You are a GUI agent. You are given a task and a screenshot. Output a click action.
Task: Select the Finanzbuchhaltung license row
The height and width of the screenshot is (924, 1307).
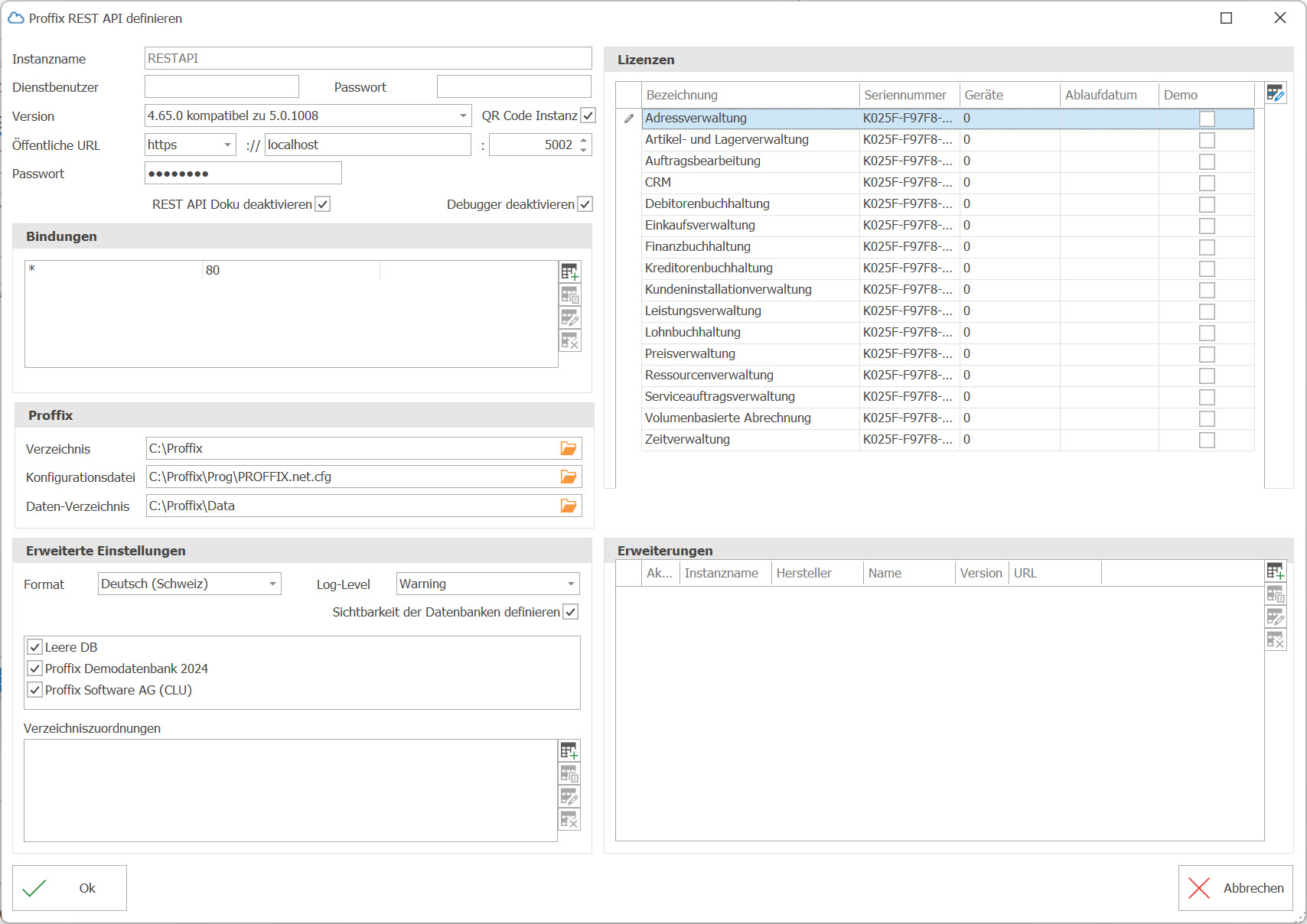947,246
